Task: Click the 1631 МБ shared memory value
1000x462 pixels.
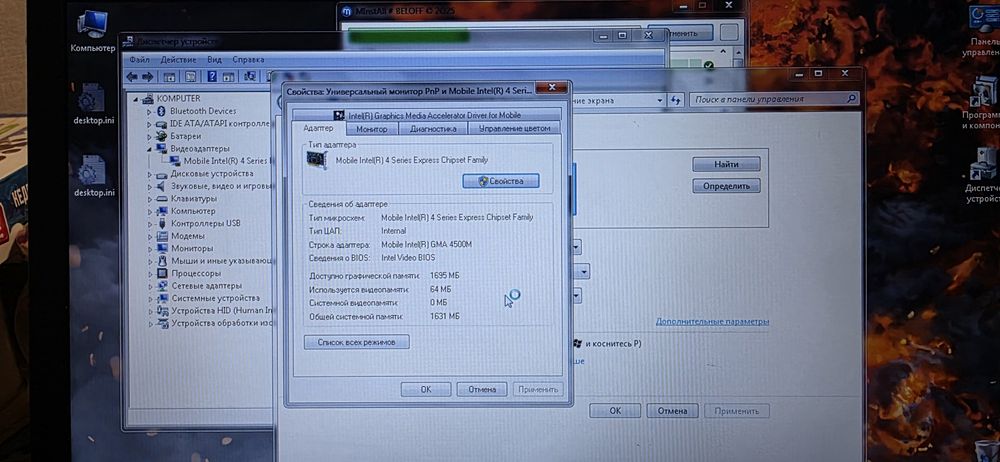Action: pos(445,317)
